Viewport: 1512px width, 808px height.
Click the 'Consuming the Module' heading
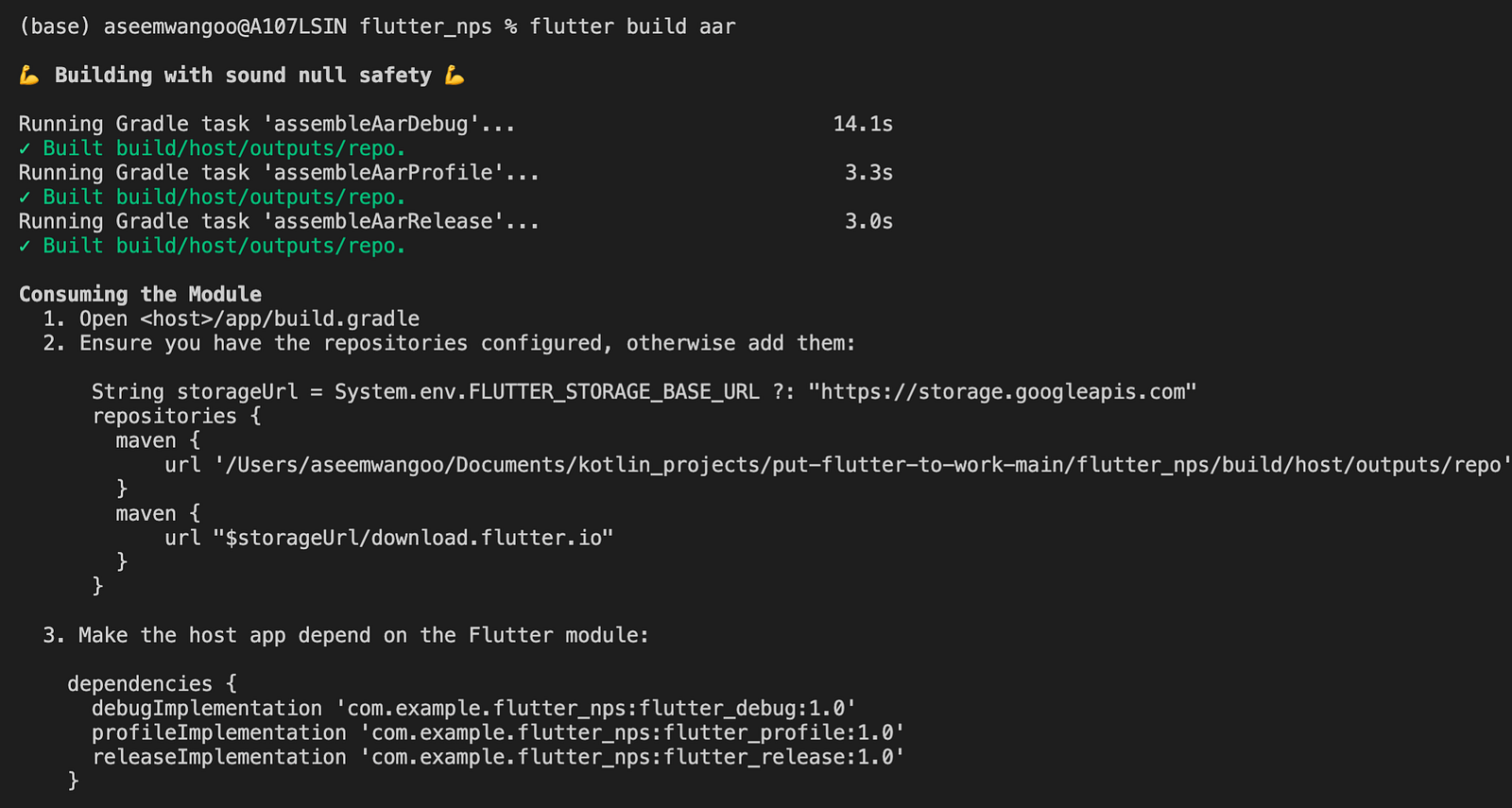[x=140, y=294]
